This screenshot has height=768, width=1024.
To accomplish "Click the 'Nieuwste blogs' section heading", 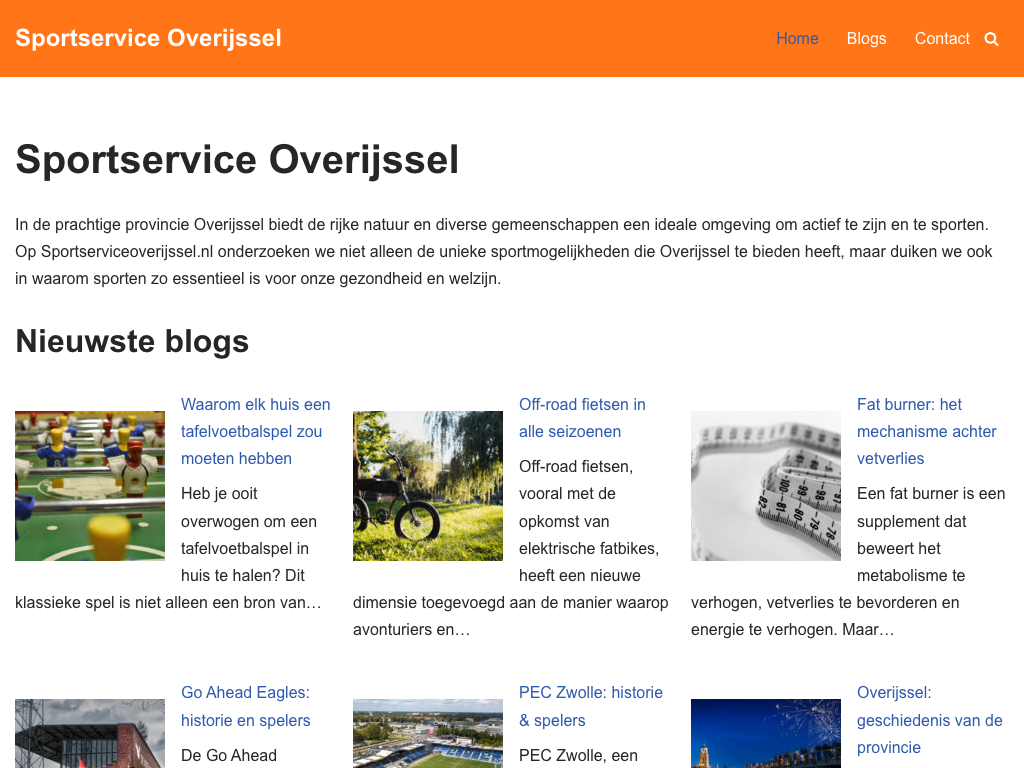I will 132,341.
